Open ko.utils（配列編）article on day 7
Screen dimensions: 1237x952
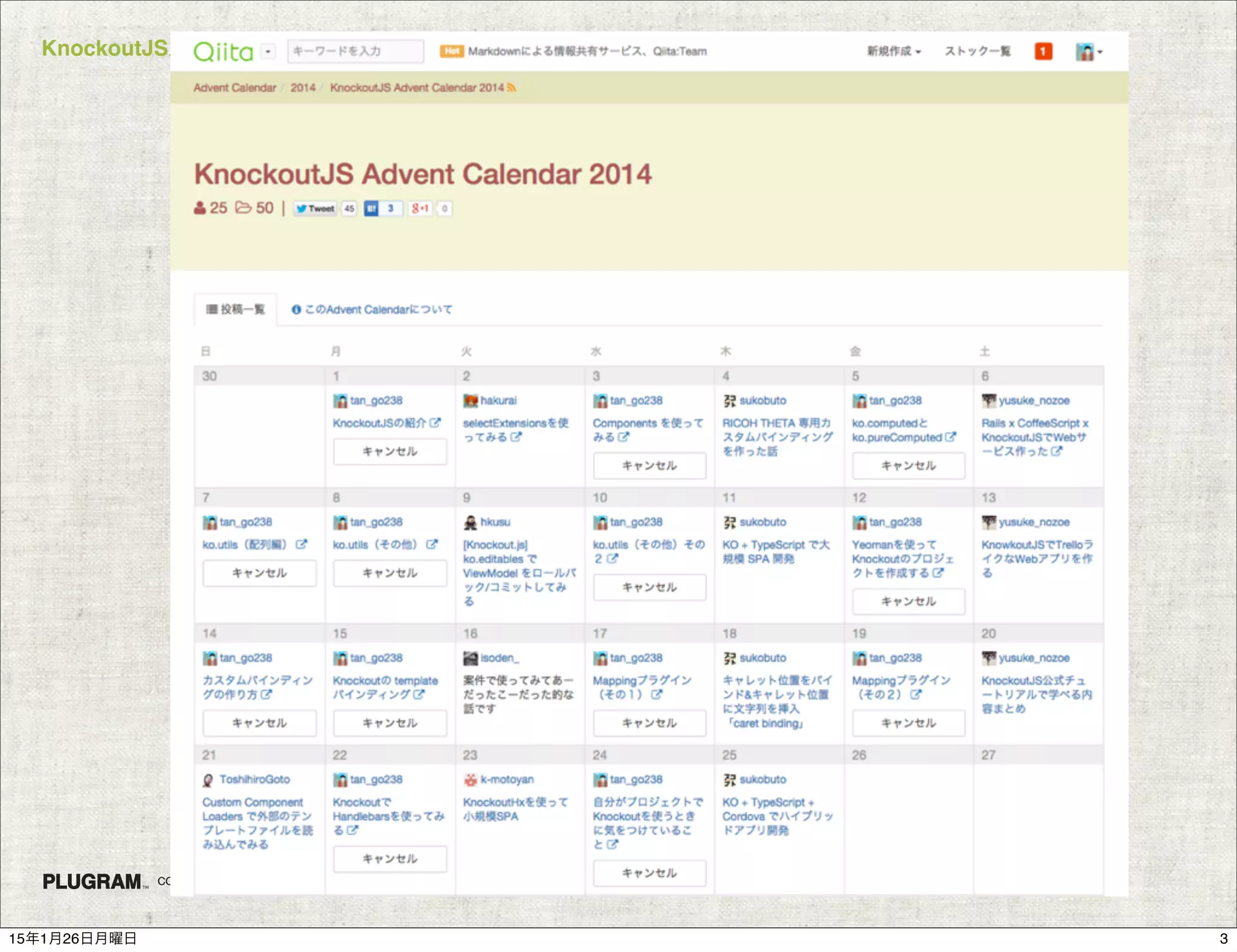coord(254,544)
